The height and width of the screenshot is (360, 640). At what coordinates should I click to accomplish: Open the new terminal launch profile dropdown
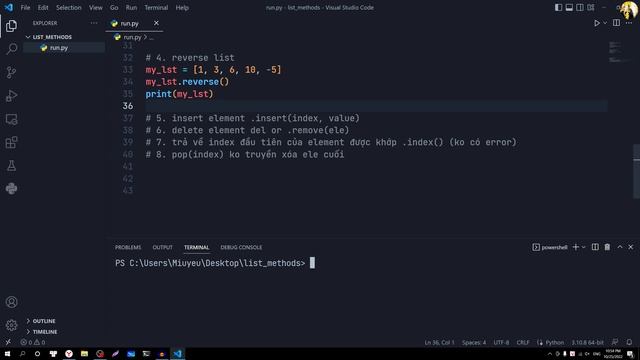(584, 247)
